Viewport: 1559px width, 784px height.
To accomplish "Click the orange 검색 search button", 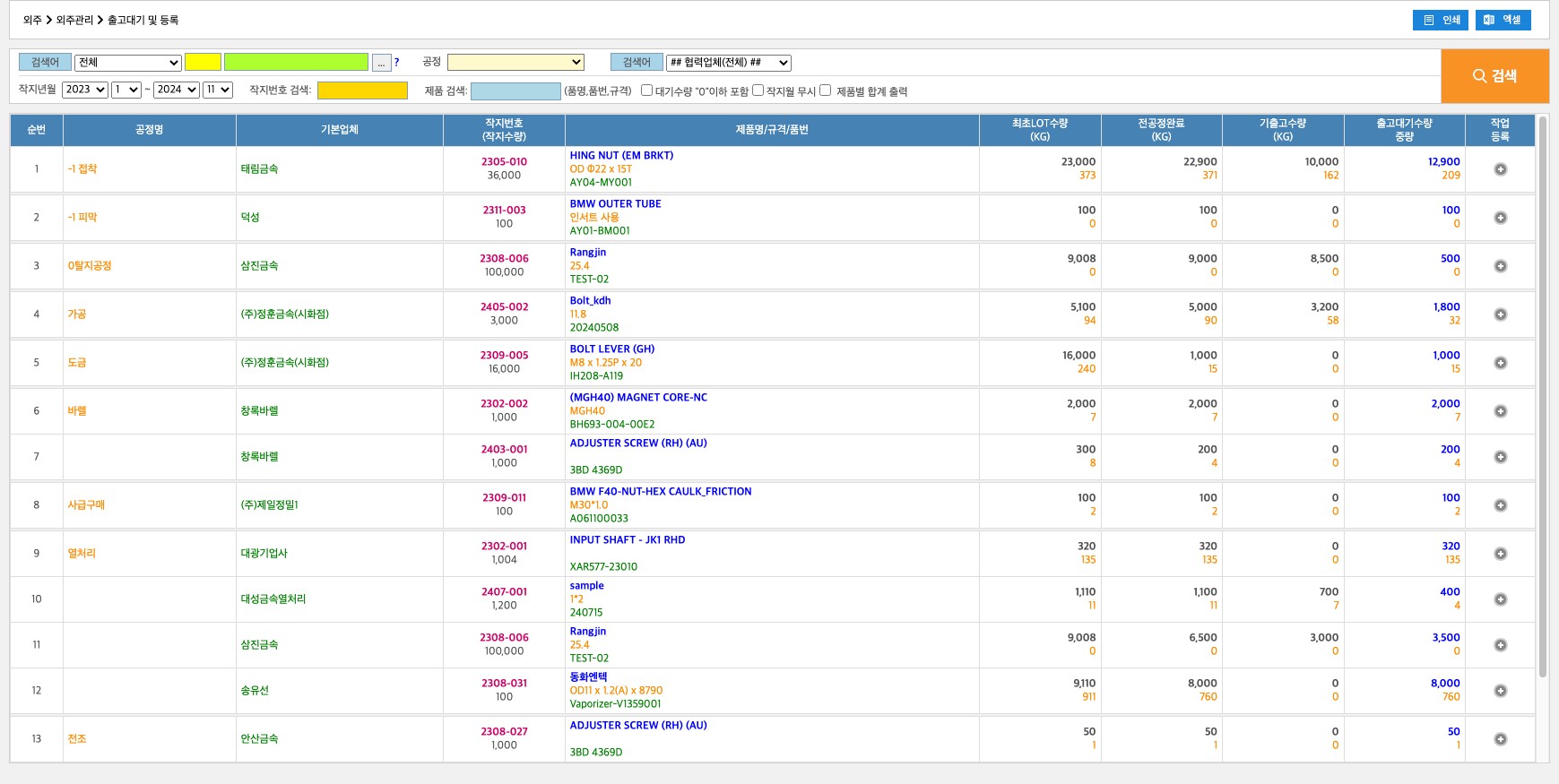I will (x=1494, y=76).
